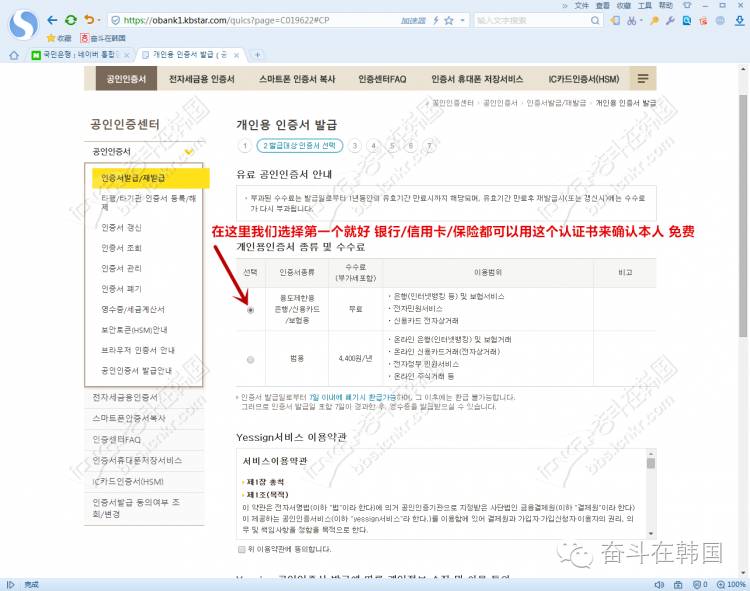Image resolution: width=750 pixels, height=591 pixels.
Task: Close the 개인용 인증서 발급 tab
Action: tap(236, 55)
